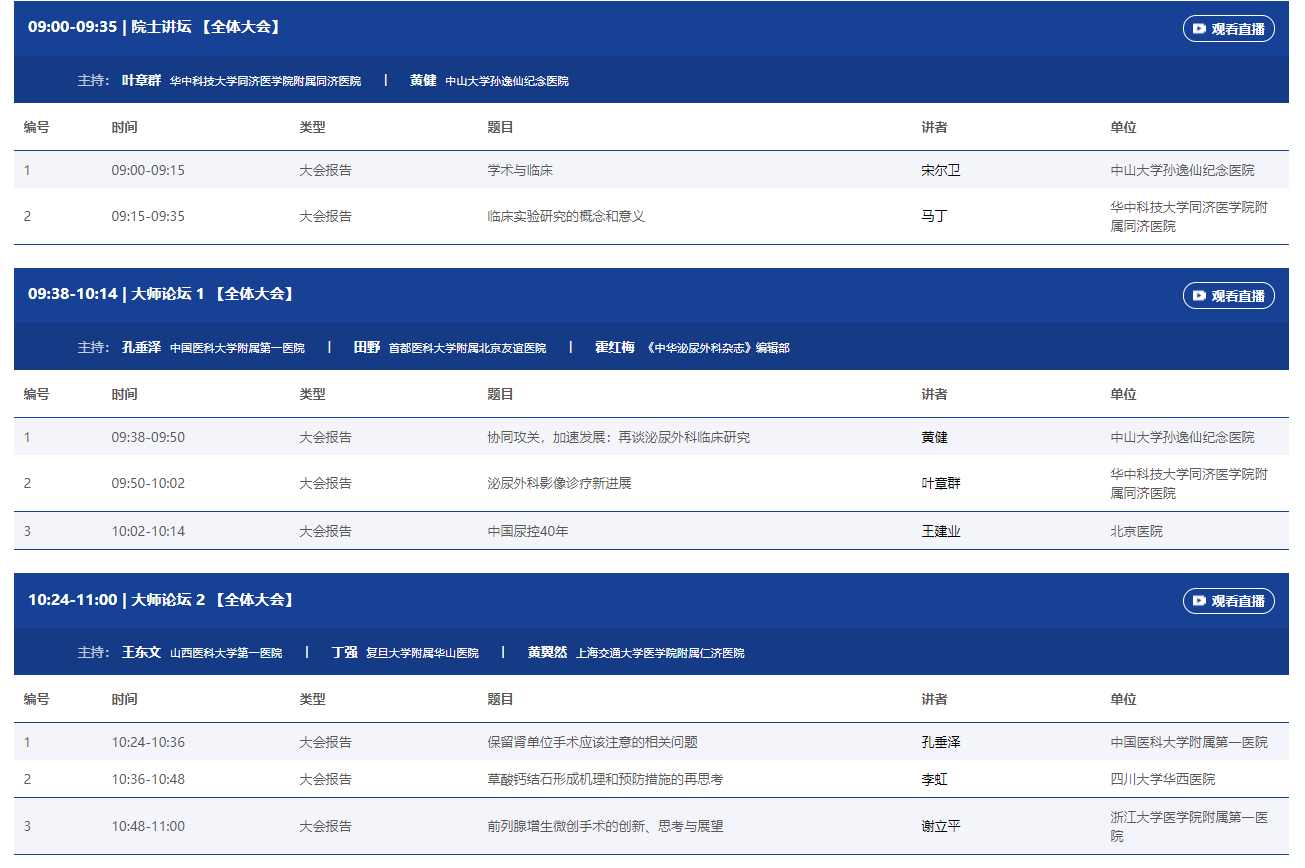
Task: Click talk title 协同攻关,加速发展:再谈泌尿外科临床研究
Action: click(x=618, y=437)
